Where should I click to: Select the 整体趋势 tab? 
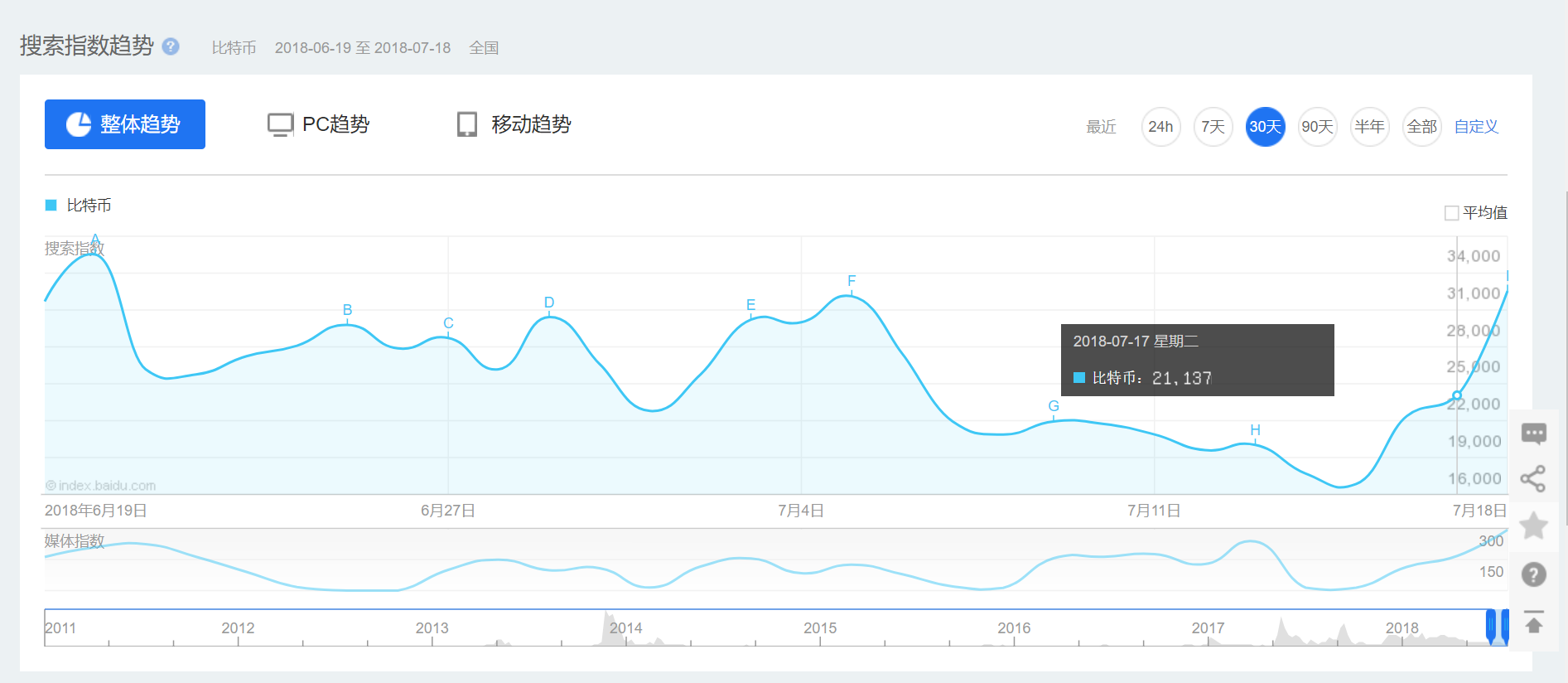coord(125,124)
